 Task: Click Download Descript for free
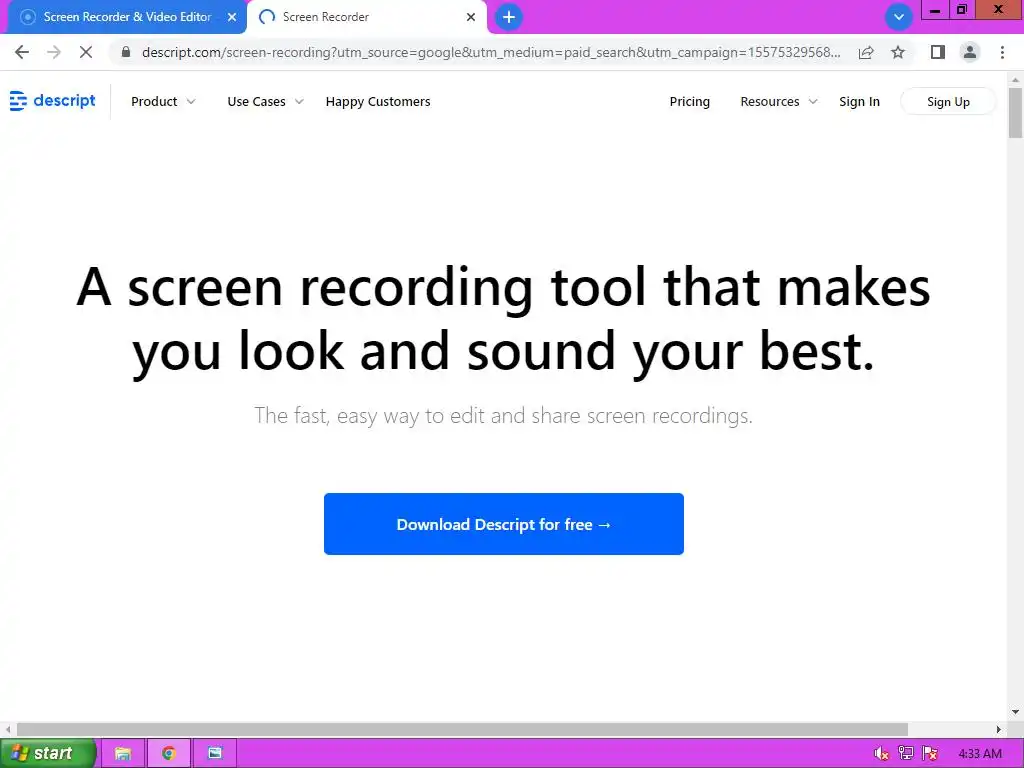tap(504, 524)
